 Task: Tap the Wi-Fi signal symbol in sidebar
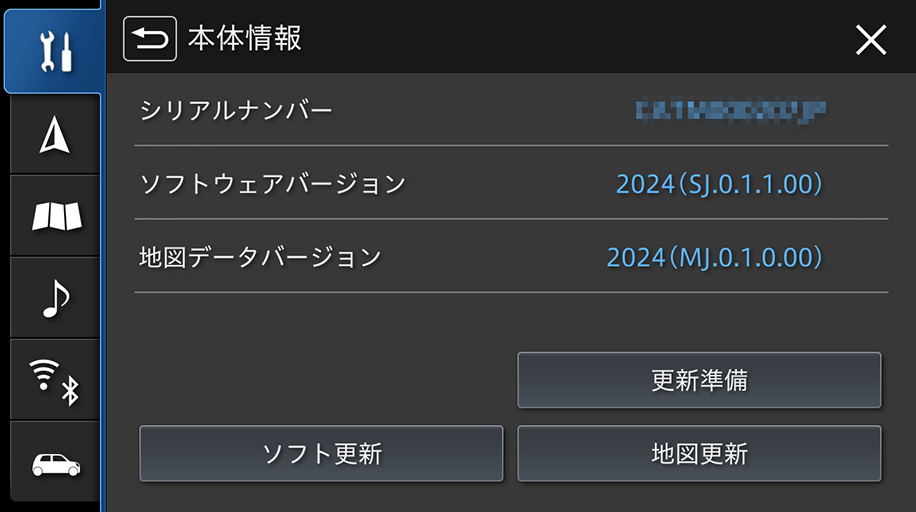pyautogui.click(x=44, y=374)
